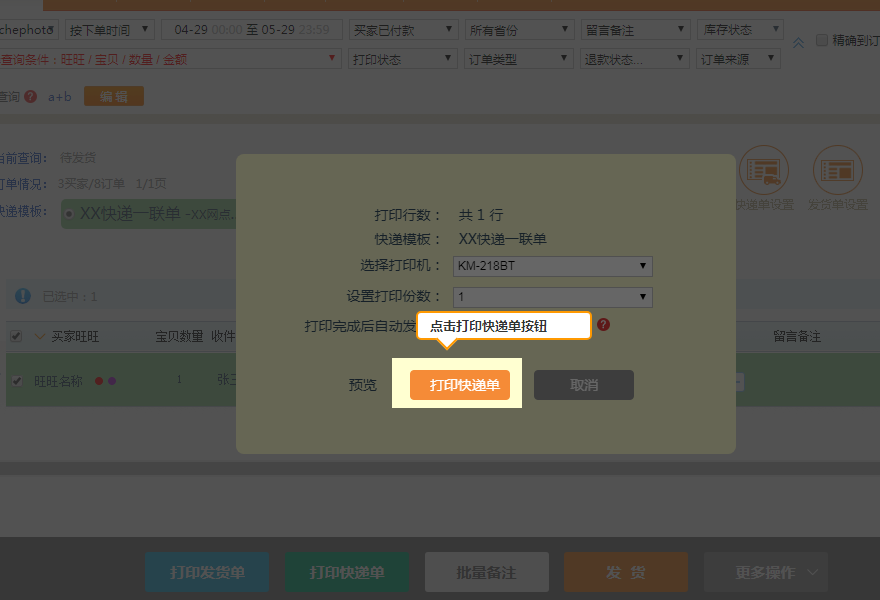Click the red dot beside 旺旺名称
880x600 pixels.
click(99, 381)
